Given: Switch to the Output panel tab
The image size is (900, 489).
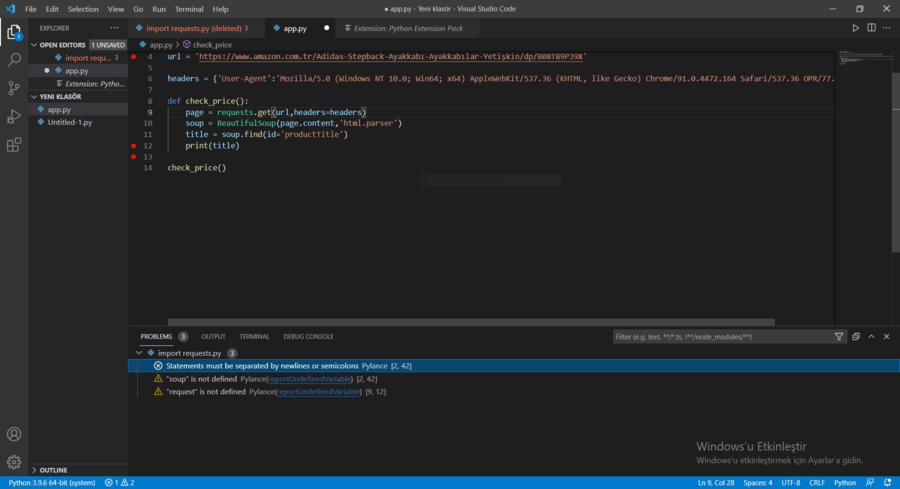Looking at the screenshot, I should pos(213,337).
